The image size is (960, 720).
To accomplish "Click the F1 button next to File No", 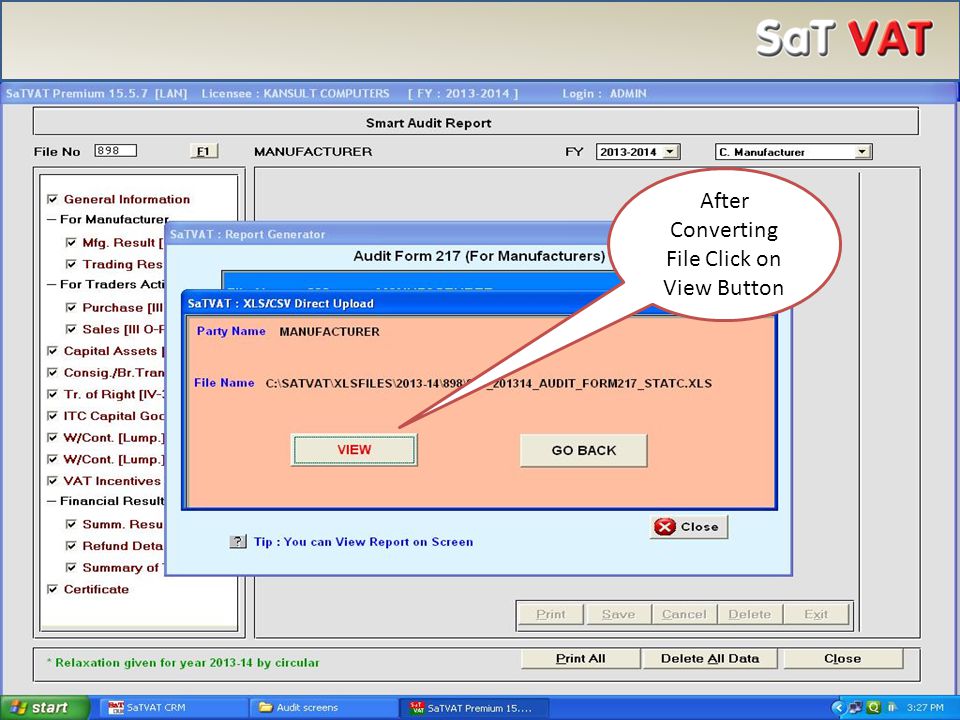I will coord(203,151).
